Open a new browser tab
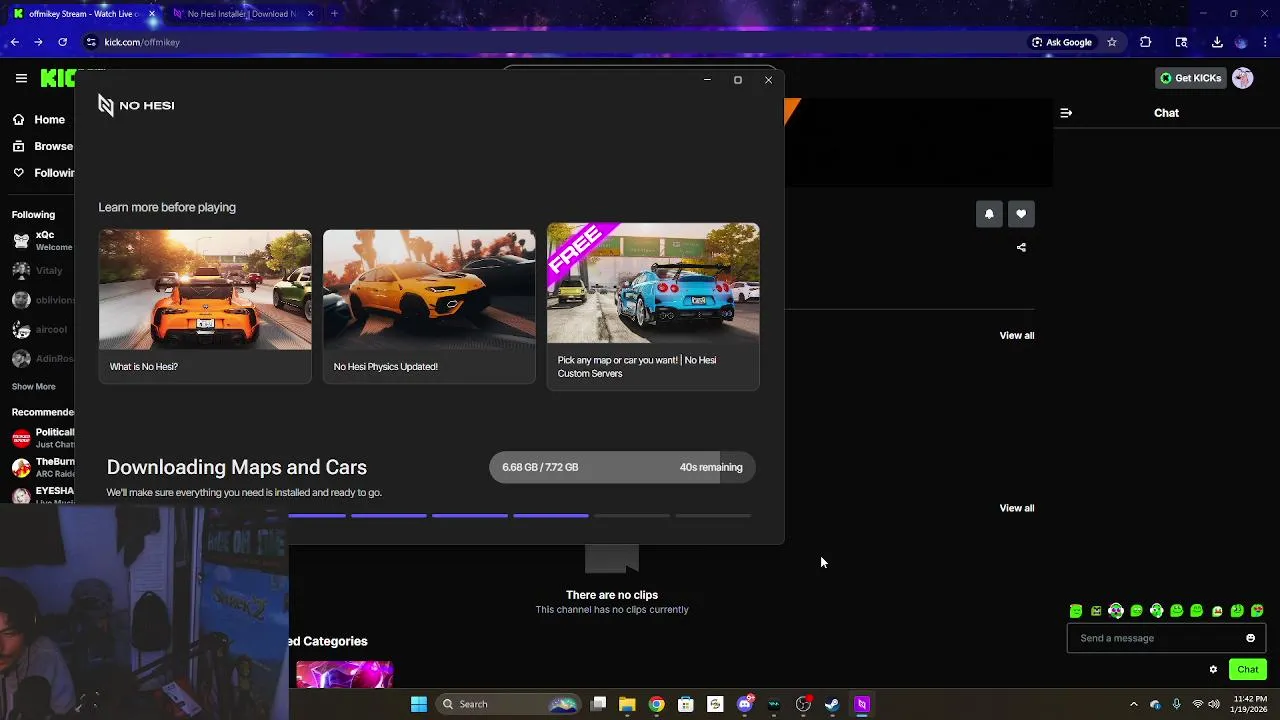 334,14
